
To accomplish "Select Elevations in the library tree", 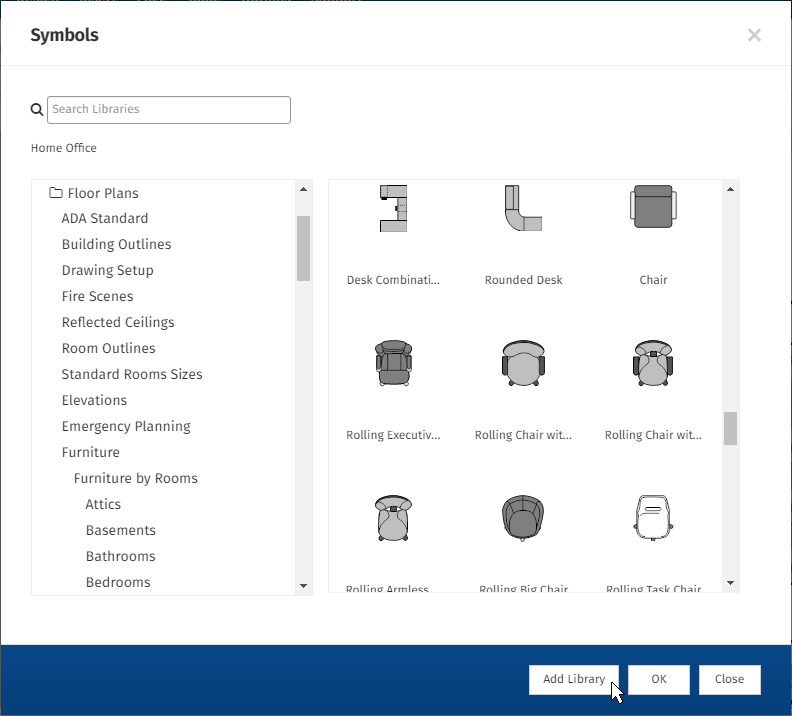I will [x=94, y=400].
